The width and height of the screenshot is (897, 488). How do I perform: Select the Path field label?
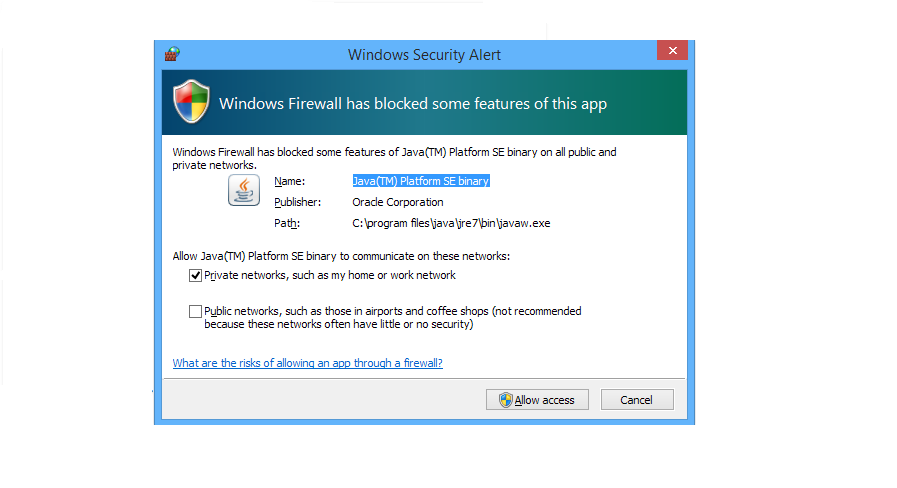point(286,223)
